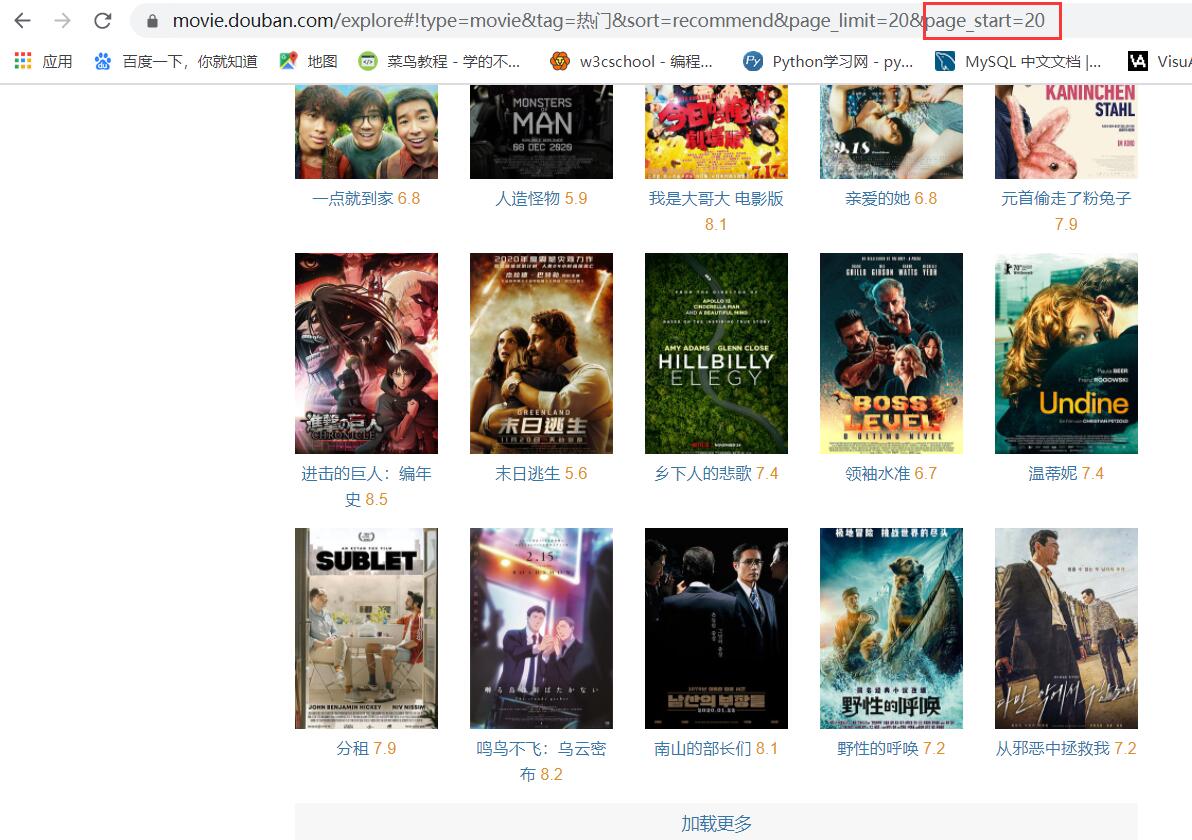The width and height of the screenshot is (1192, 840).
Task: Click the 从邪恶中拯救我 7.2 title link
Action: click(x=1066, y=749)
